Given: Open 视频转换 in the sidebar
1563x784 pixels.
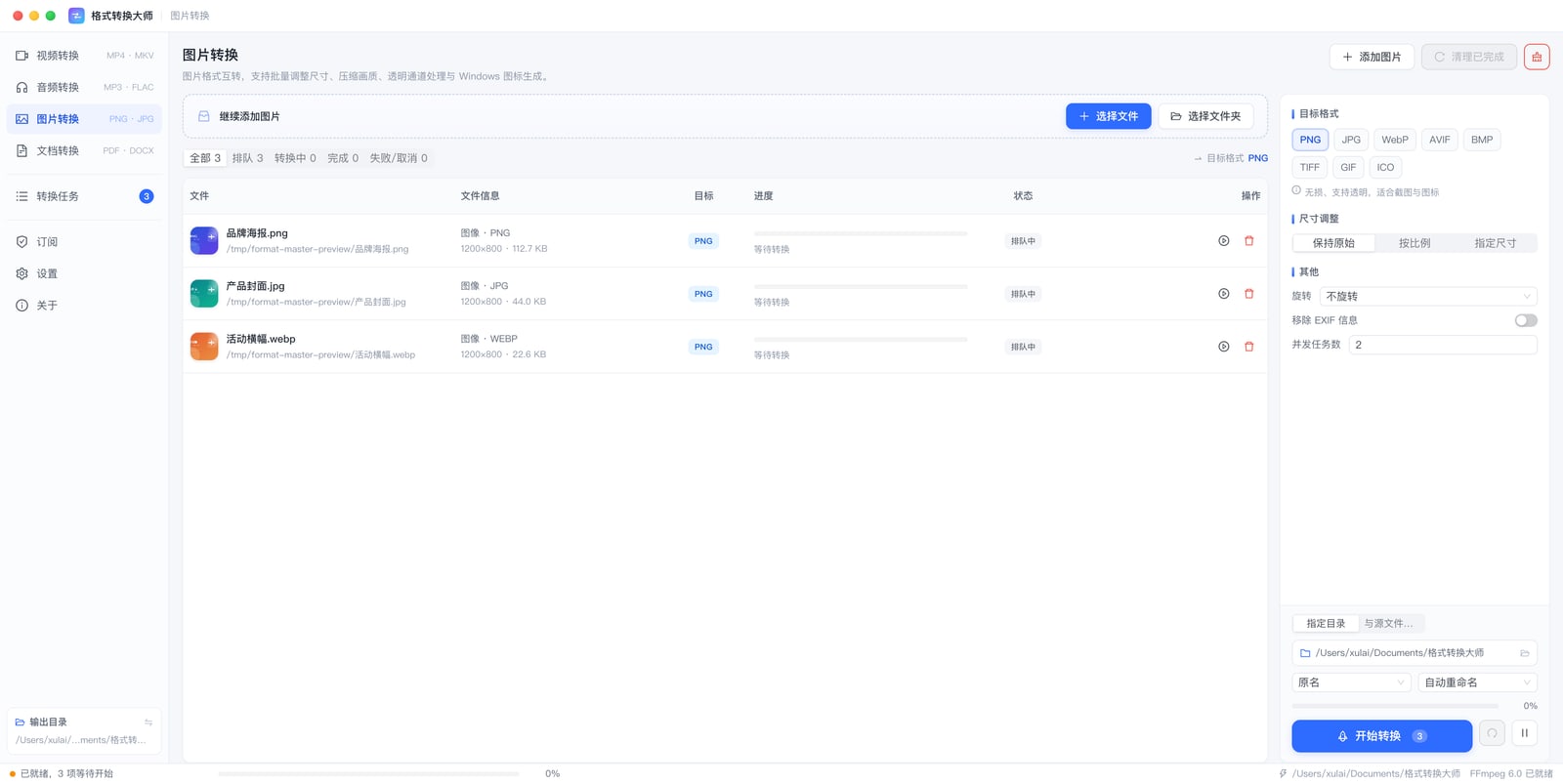Looking at the screenshot, I should tap(84, 56).
